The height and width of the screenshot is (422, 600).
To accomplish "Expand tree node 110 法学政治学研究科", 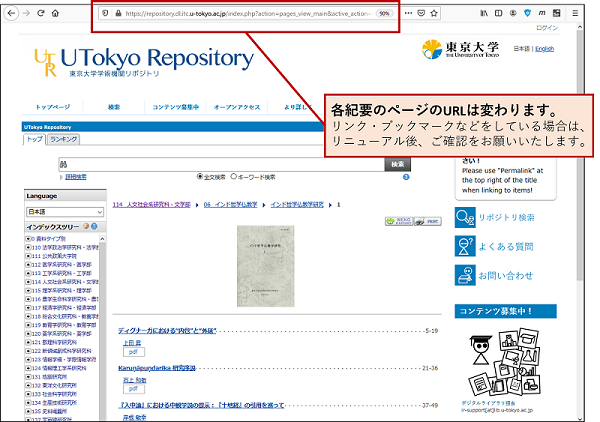I will tap(28, 248).
